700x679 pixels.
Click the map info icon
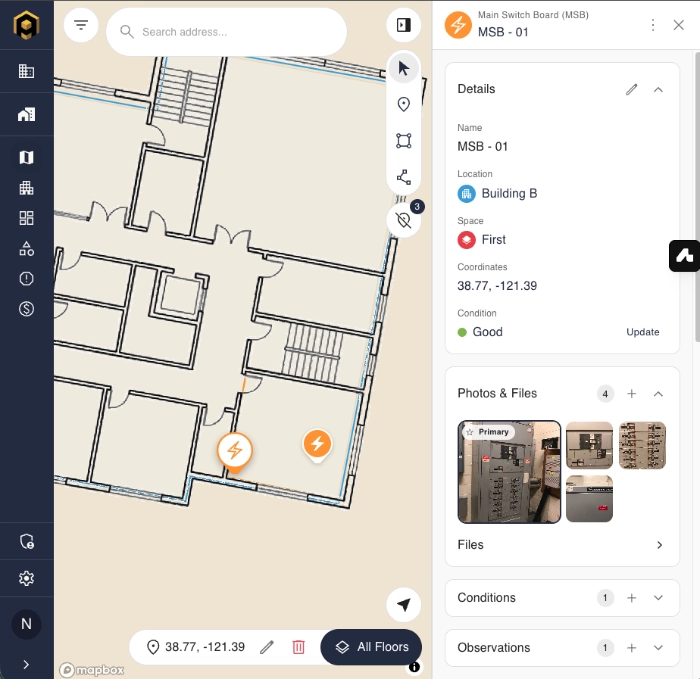click(x=414, y=667)
